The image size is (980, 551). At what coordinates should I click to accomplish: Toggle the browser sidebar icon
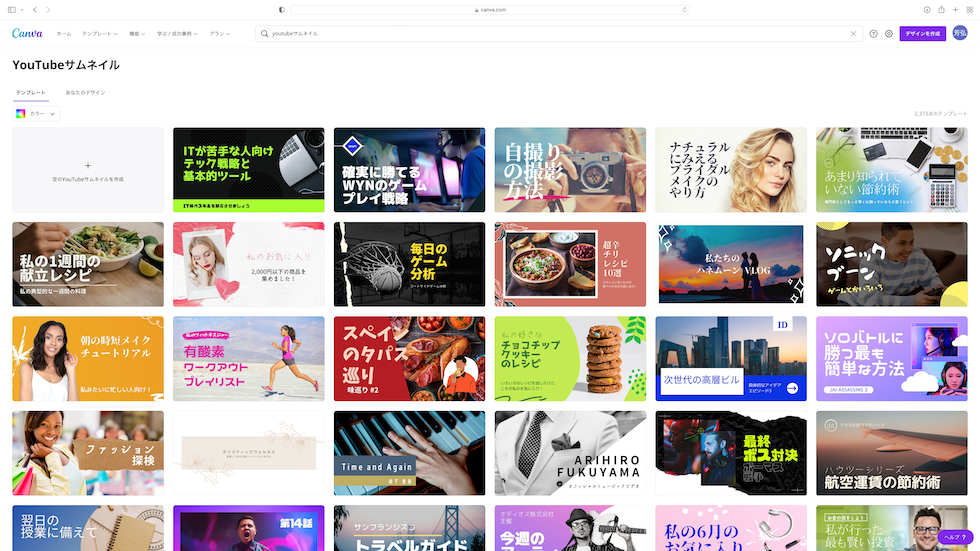12,9
